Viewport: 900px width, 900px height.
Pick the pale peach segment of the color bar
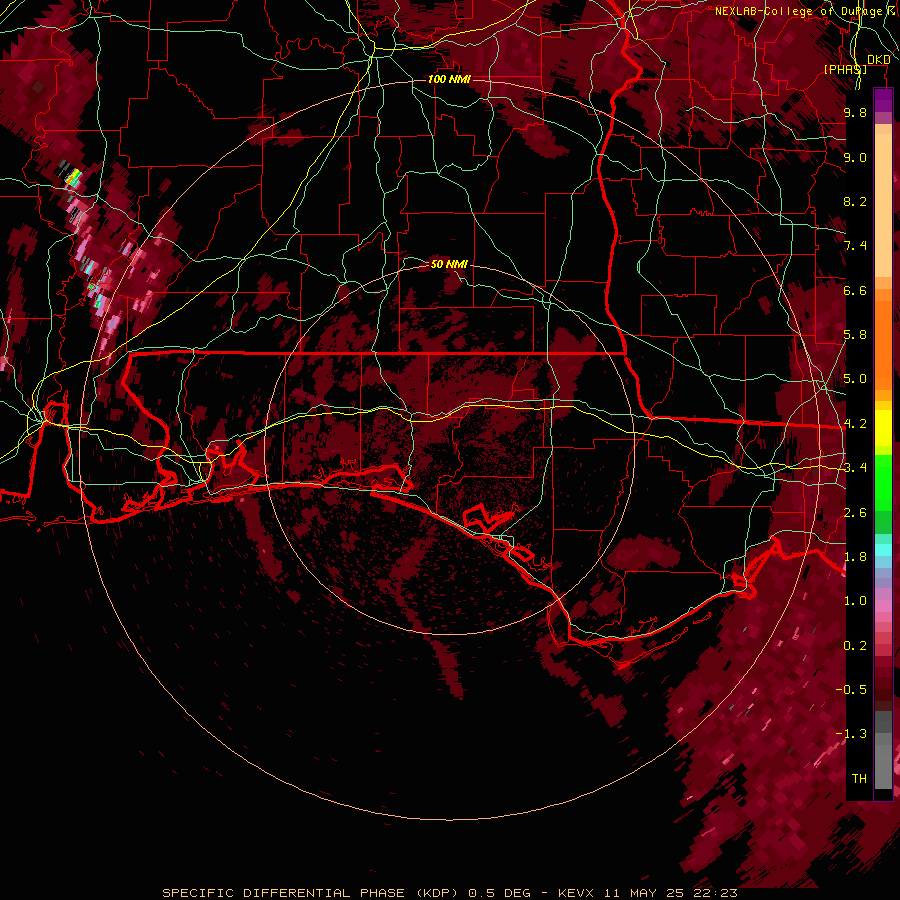(883, 207)
